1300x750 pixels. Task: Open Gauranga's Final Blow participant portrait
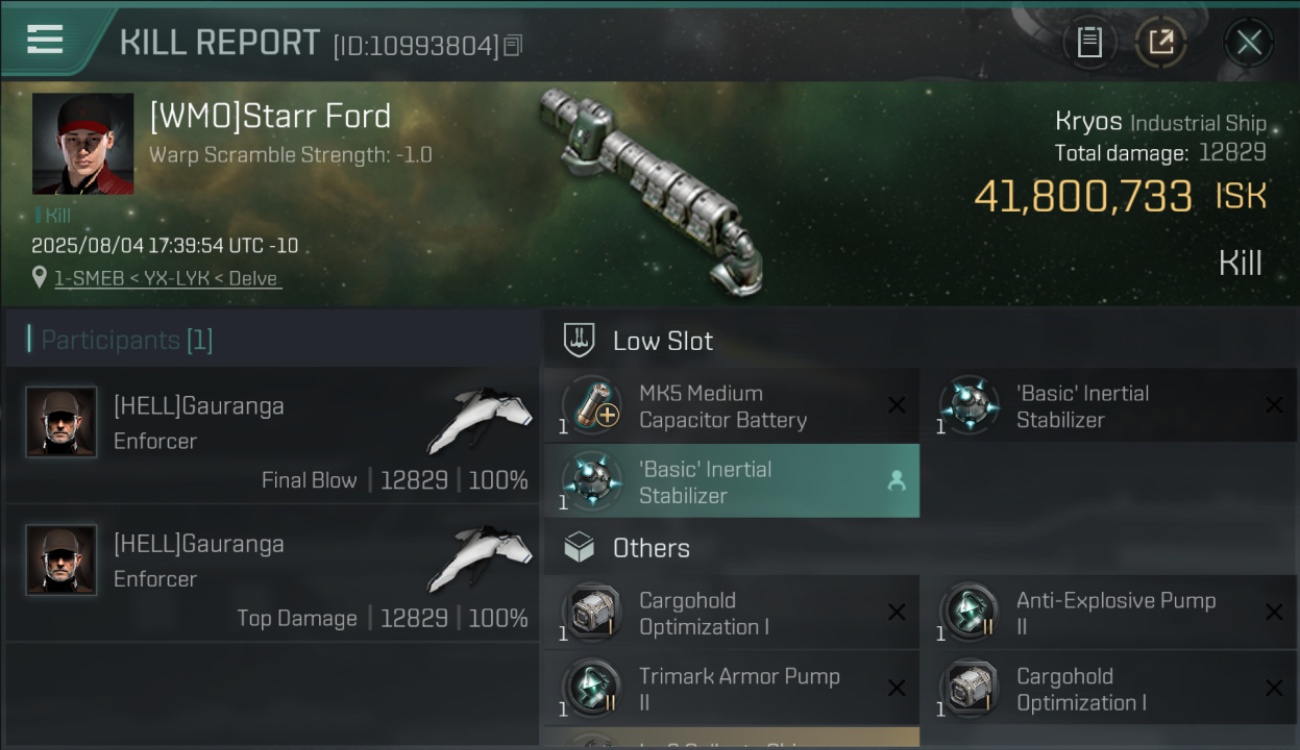tap(61, 422)
